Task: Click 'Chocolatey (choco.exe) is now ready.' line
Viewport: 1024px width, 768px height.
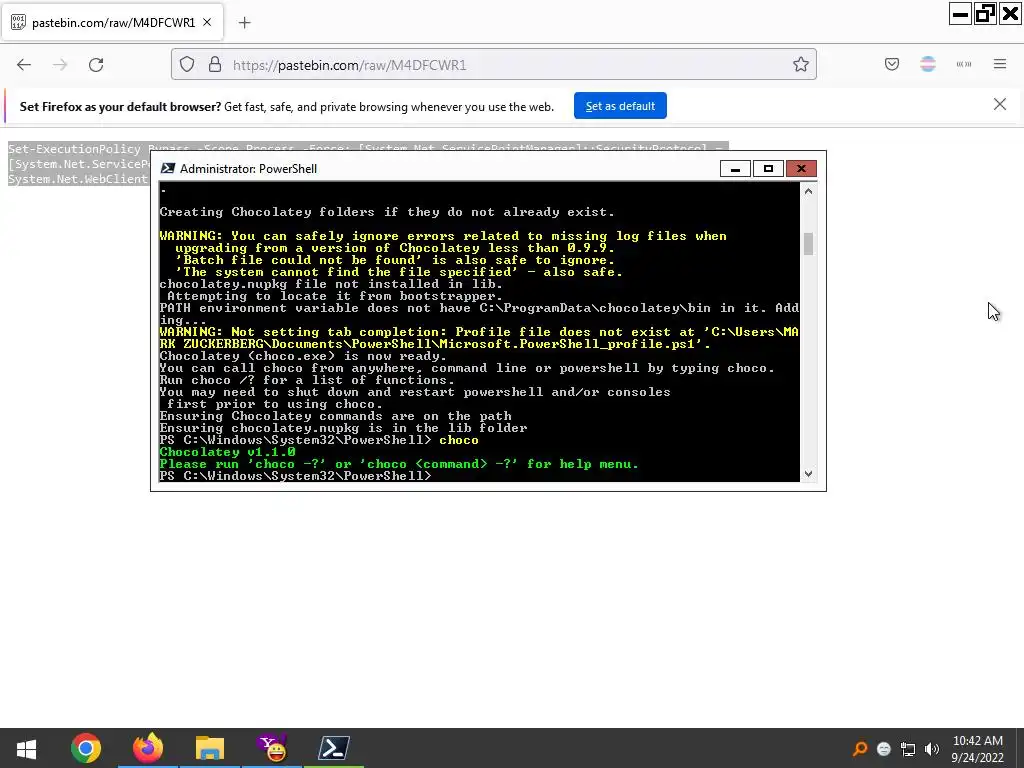Action: 303,356
